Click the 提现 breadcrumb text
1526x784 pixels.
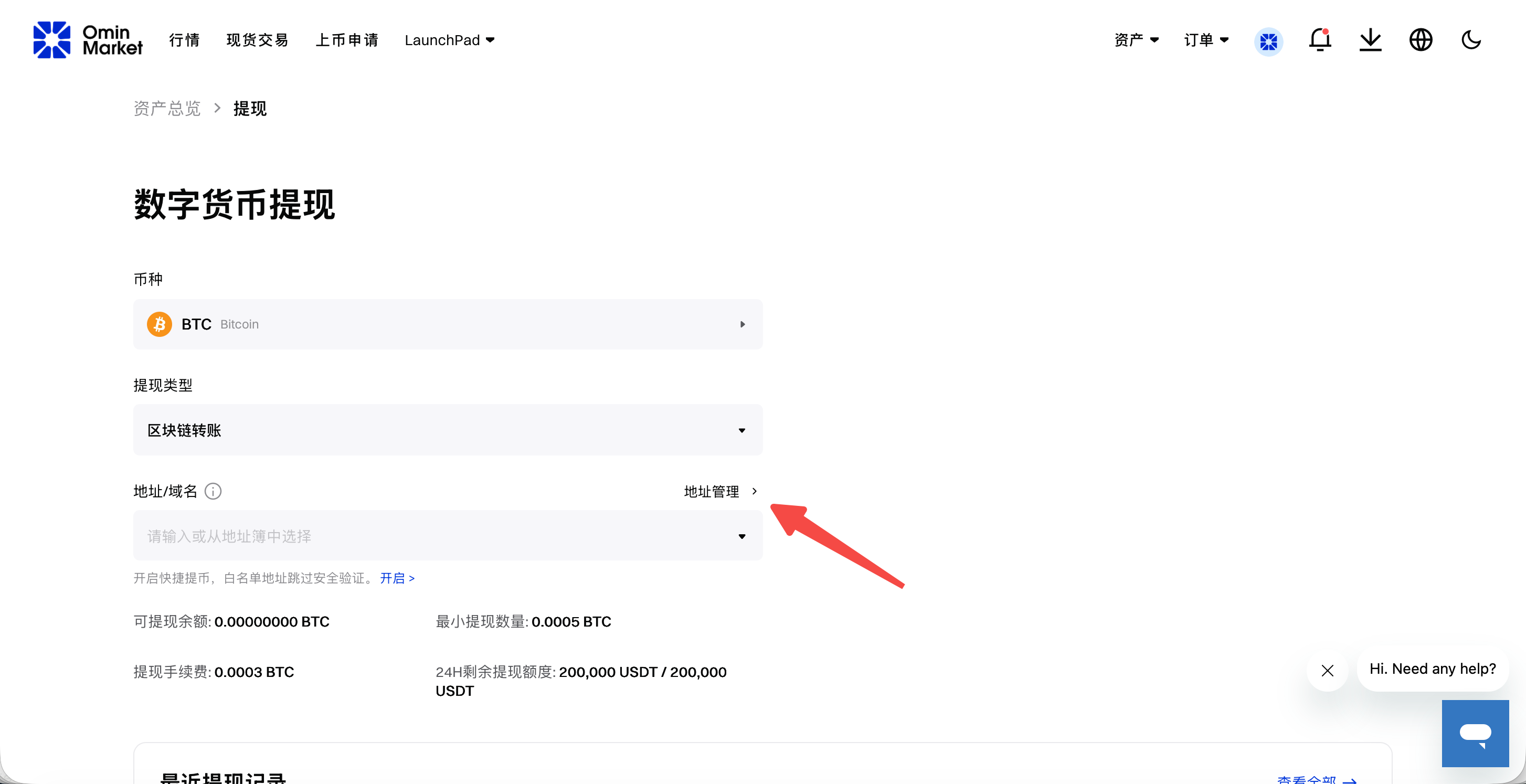pos(250,109)
